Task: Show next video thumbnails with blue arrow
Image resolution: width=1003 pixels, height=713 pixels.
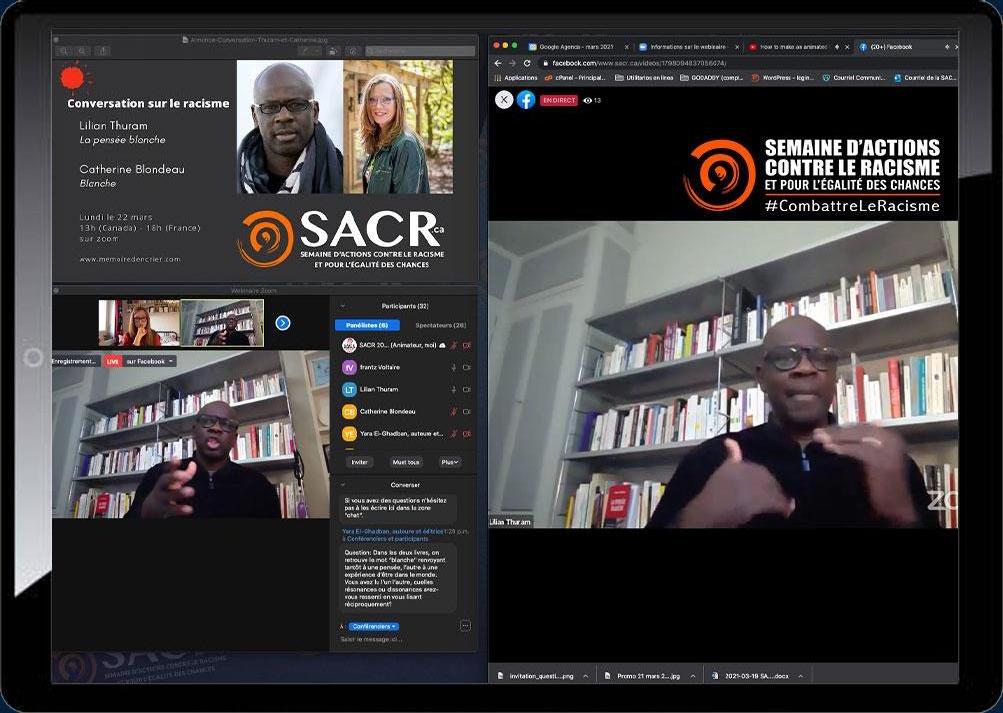Action: click(x=283, y=322)
